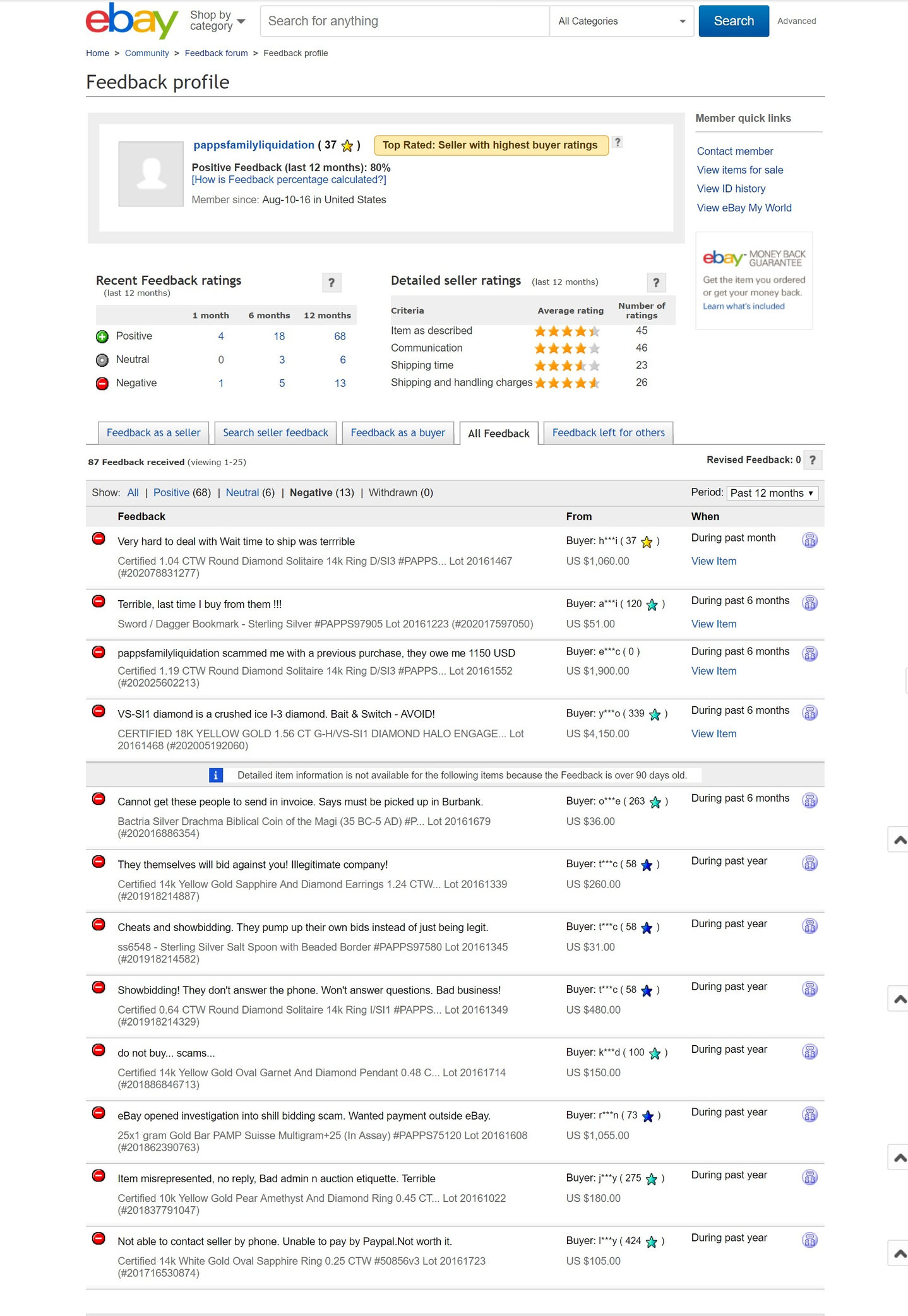Screen dimensions: 908x1316
Task: Open View Item for $4,150.00 engagement ring
Action: 714,733
